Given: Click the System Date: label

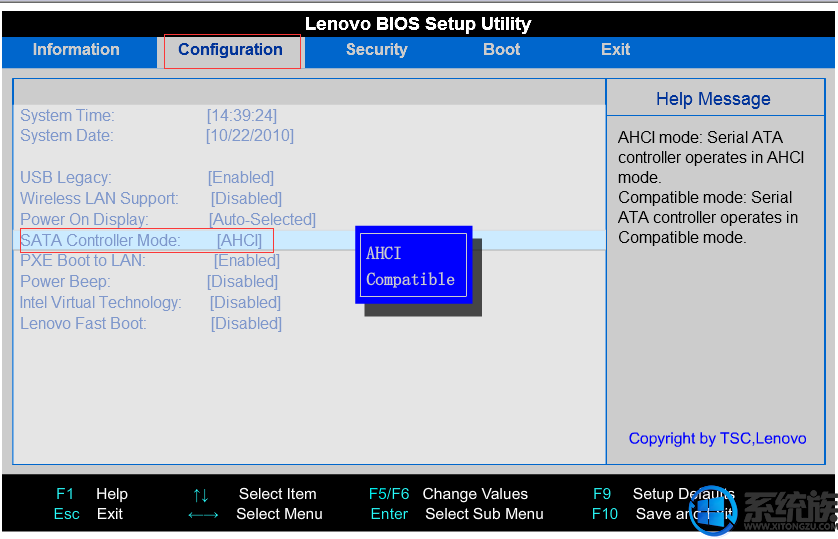Looking at the screenshot, I should (67, 136).
